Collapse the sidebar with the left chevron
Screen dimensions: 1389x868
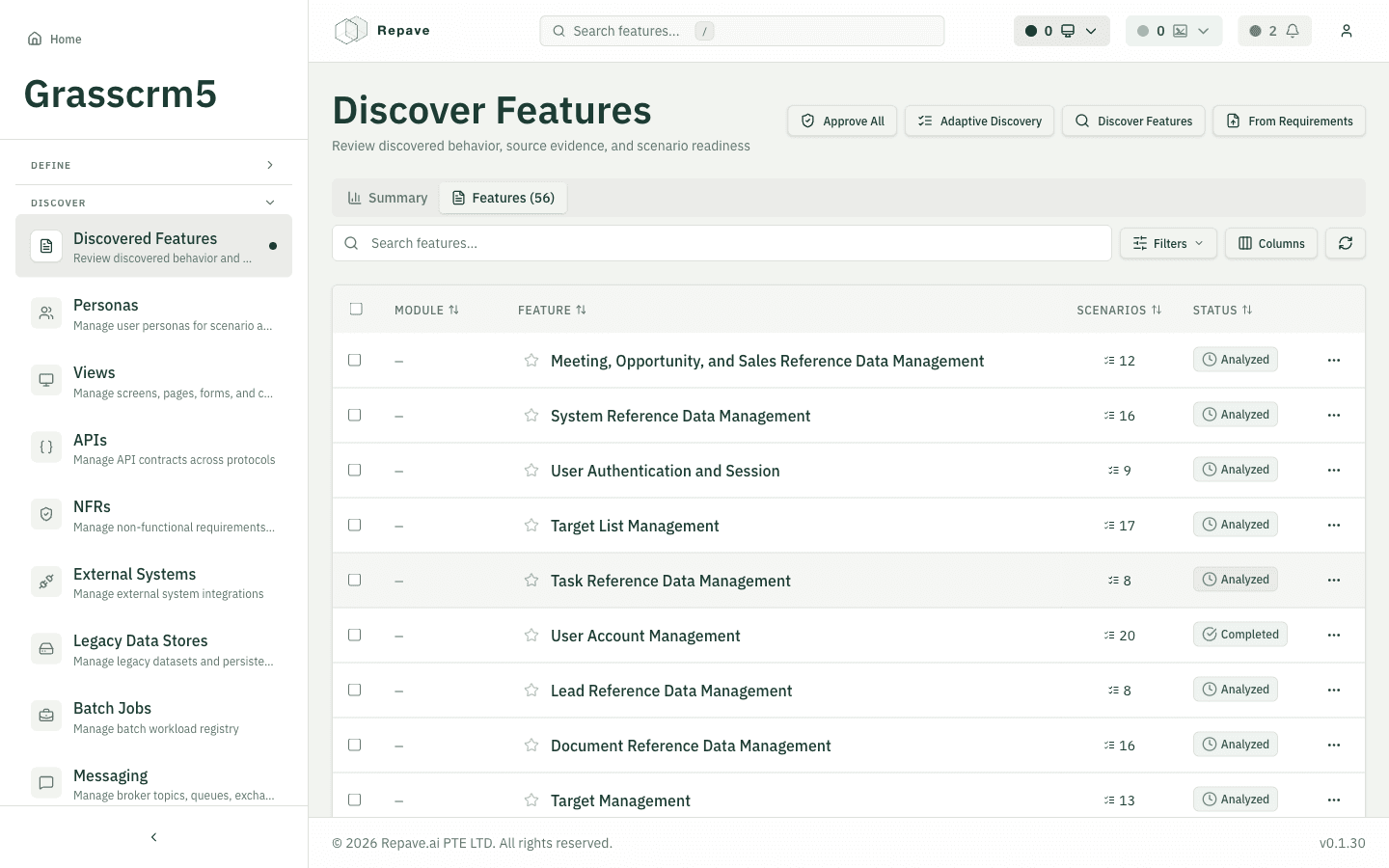pyautogui.click(x=153, y=837)
